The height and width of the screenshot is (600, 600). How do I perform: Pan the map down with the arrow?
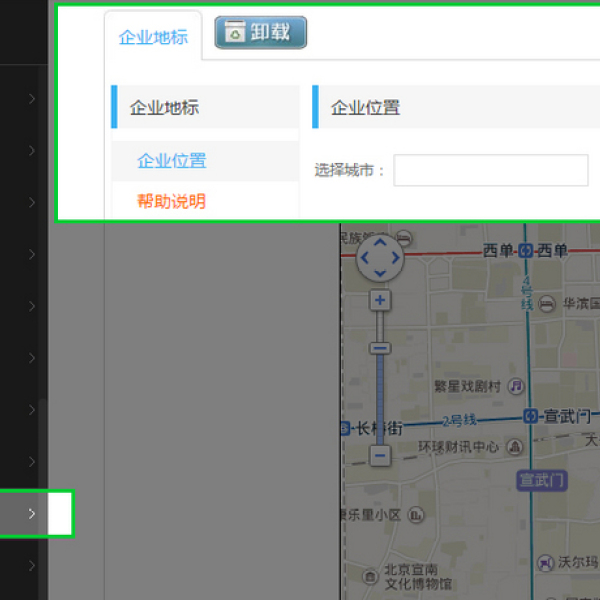coord(380,273)
